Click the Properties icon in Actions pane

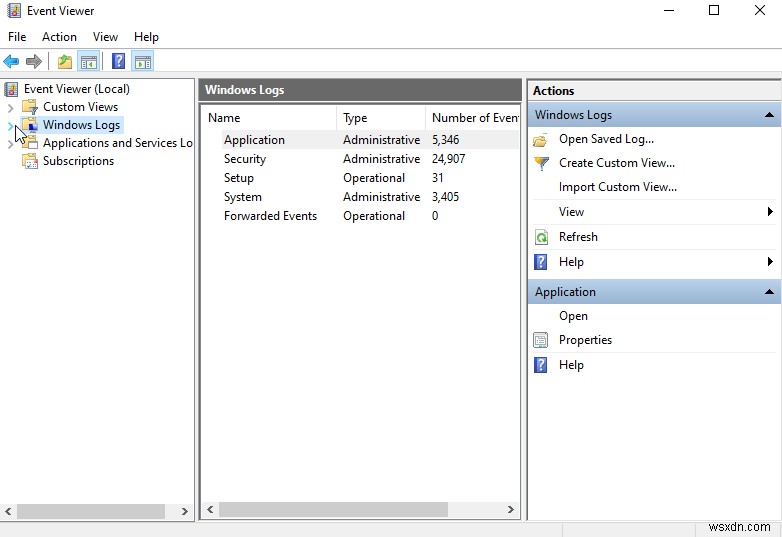541,340
